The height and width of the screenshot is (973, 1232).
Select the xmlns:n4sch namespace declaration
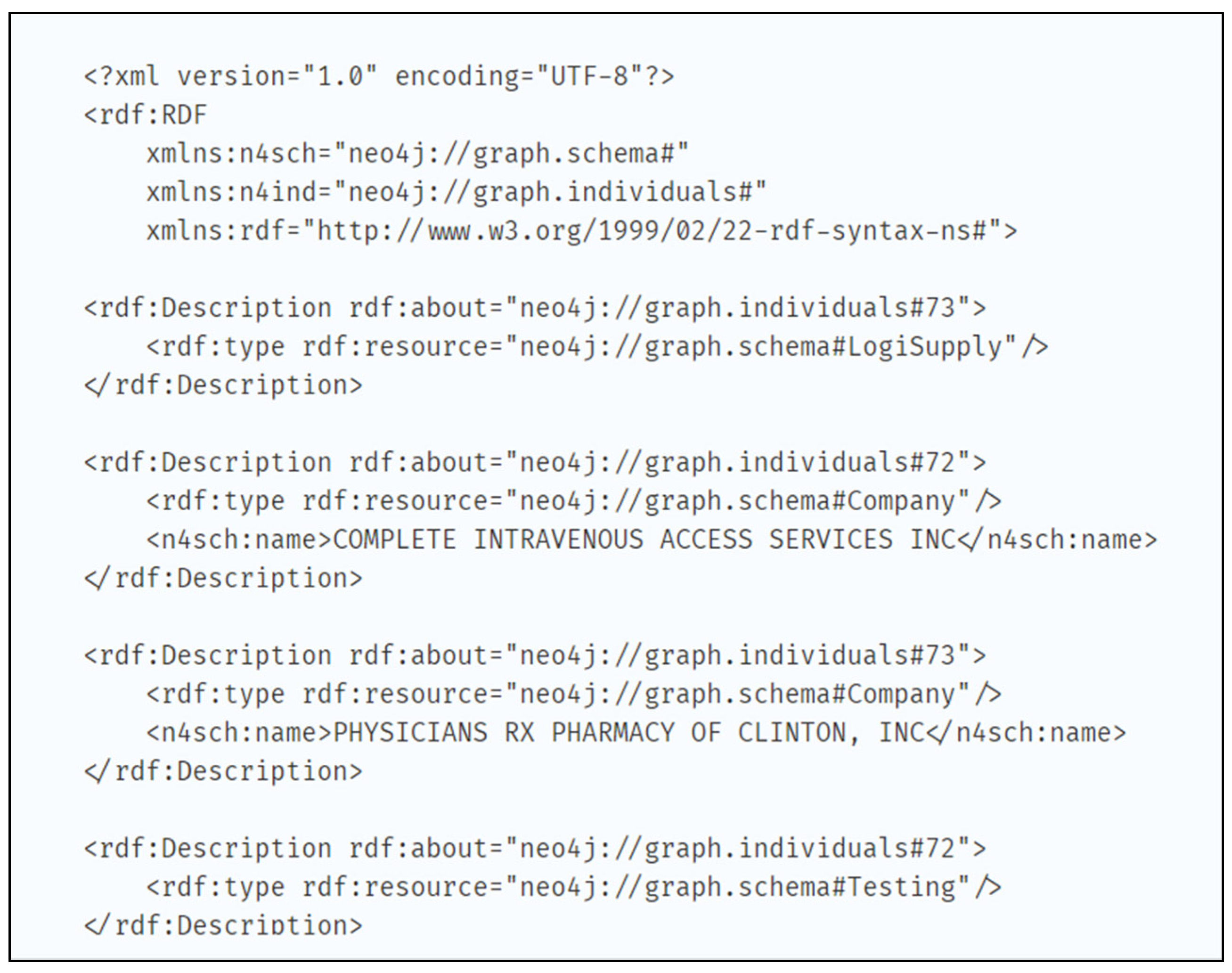417,154
